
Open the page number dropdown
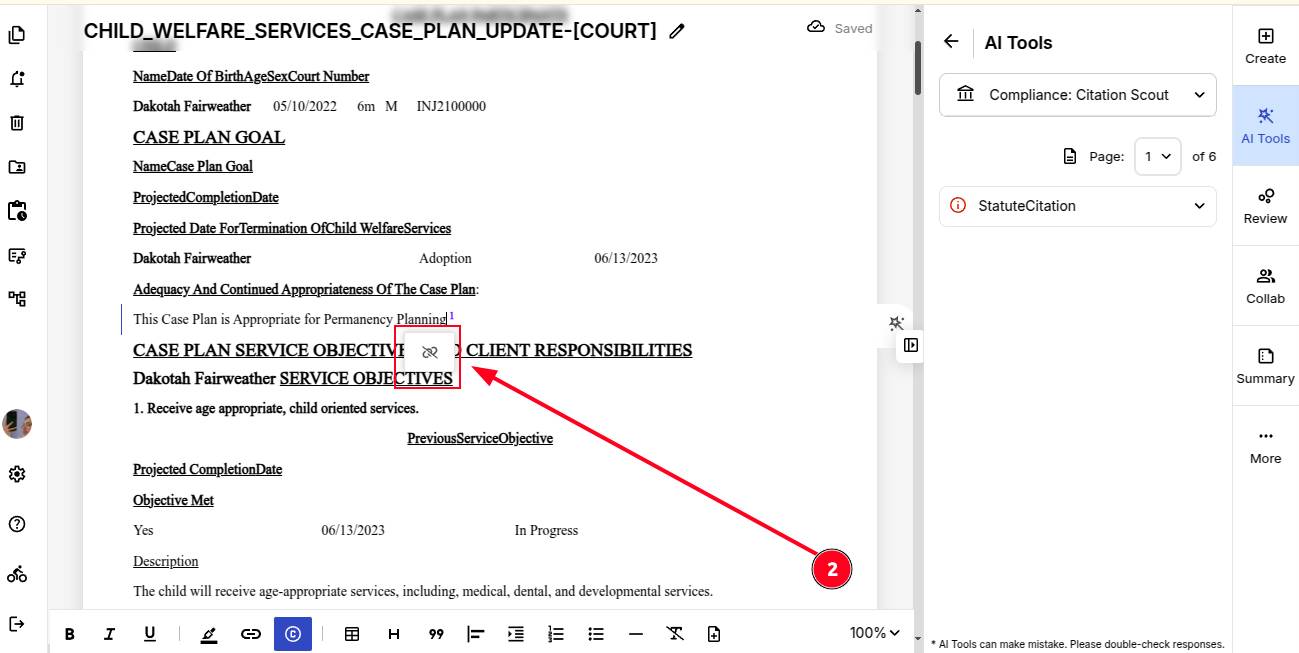[x=1158, y=157]
